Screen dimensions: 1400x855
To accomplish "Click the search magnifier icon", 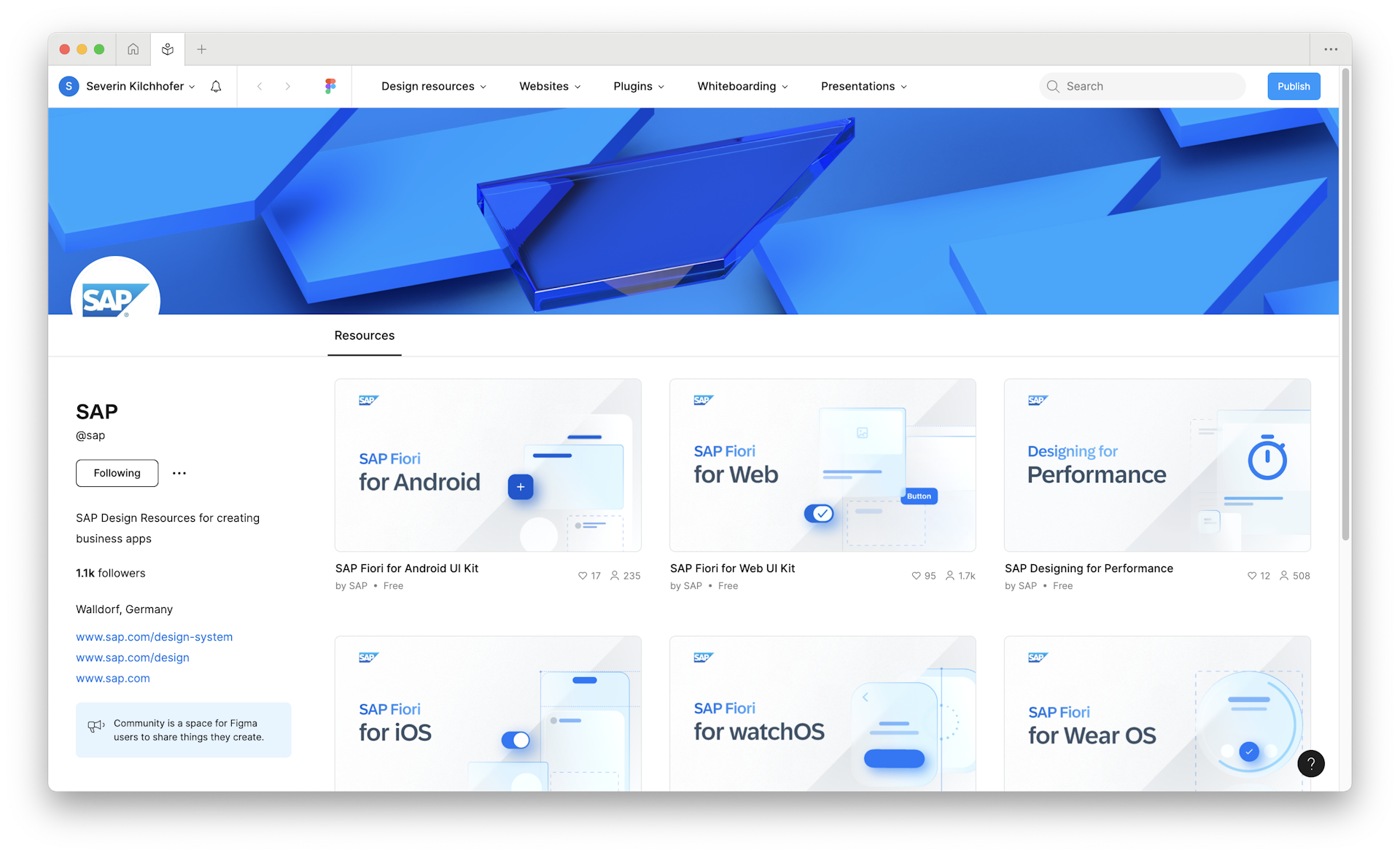I will (x=1053, y=86).
